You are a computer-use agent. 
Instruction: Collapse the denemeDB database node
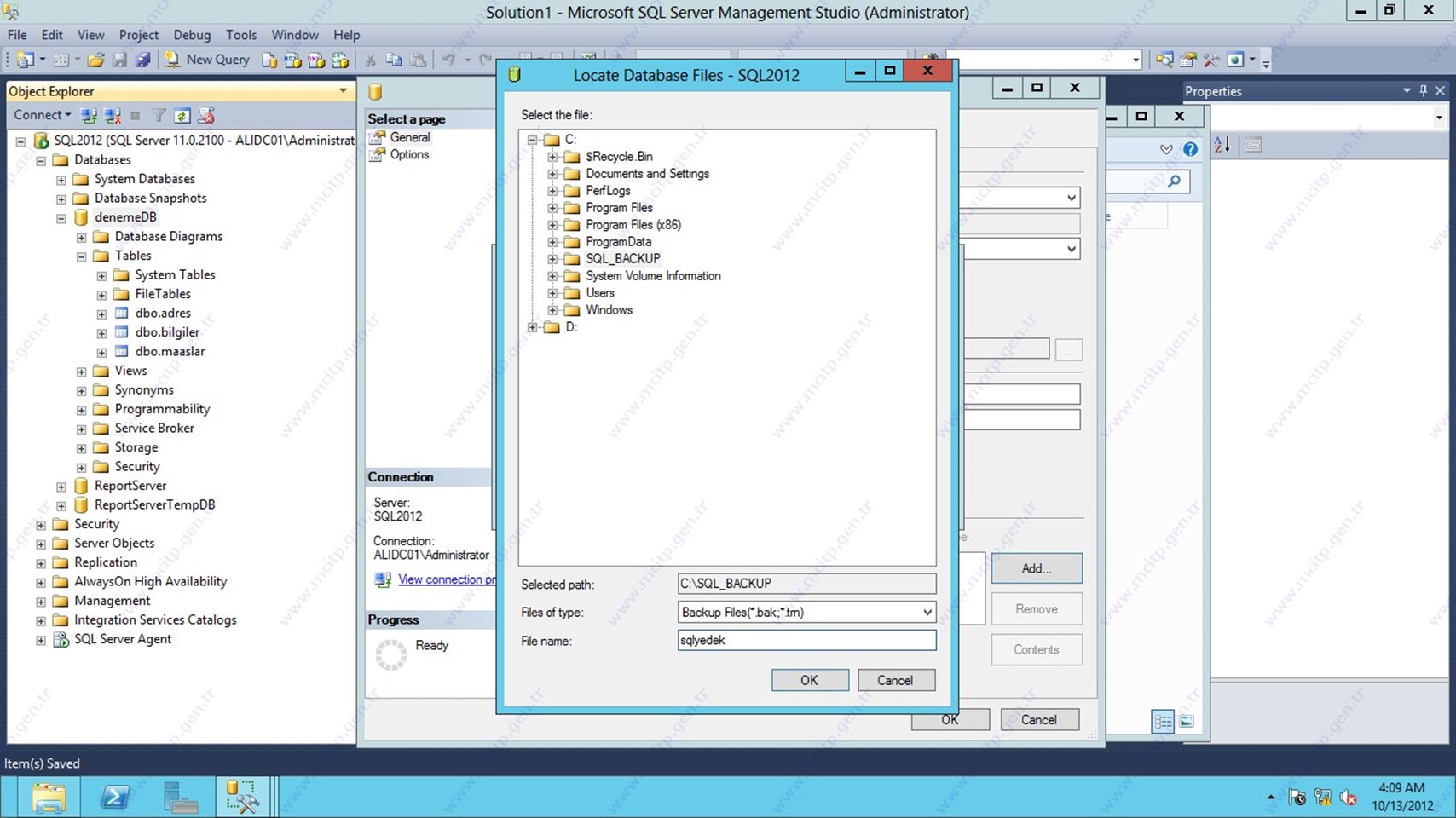61,218
